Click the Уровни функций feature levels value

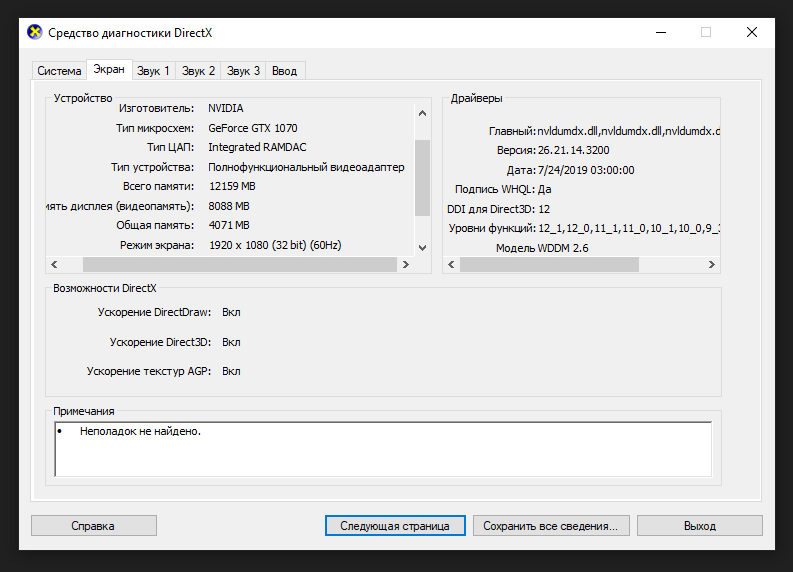629,228
